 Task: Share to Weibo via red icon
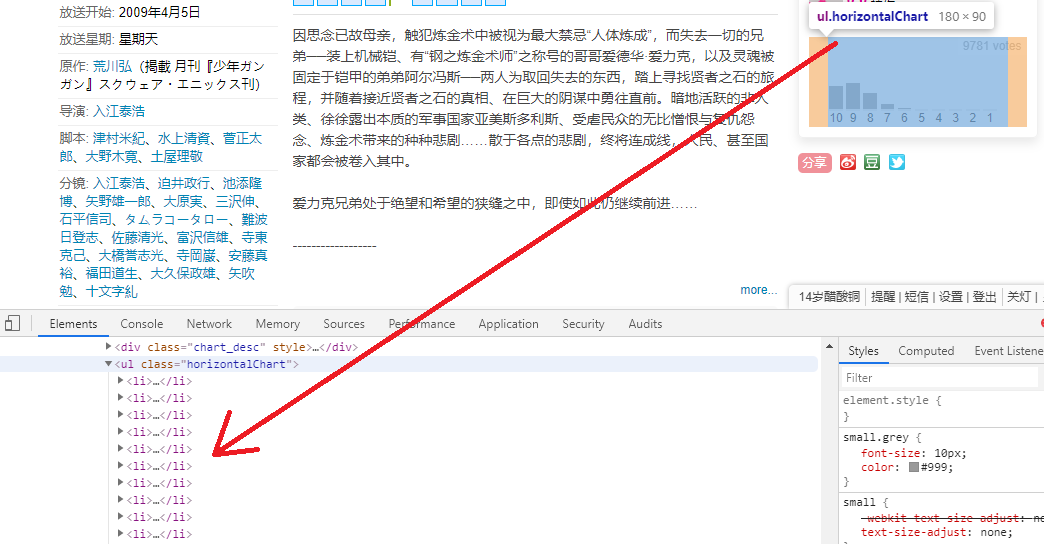click(x=848, y=162)
